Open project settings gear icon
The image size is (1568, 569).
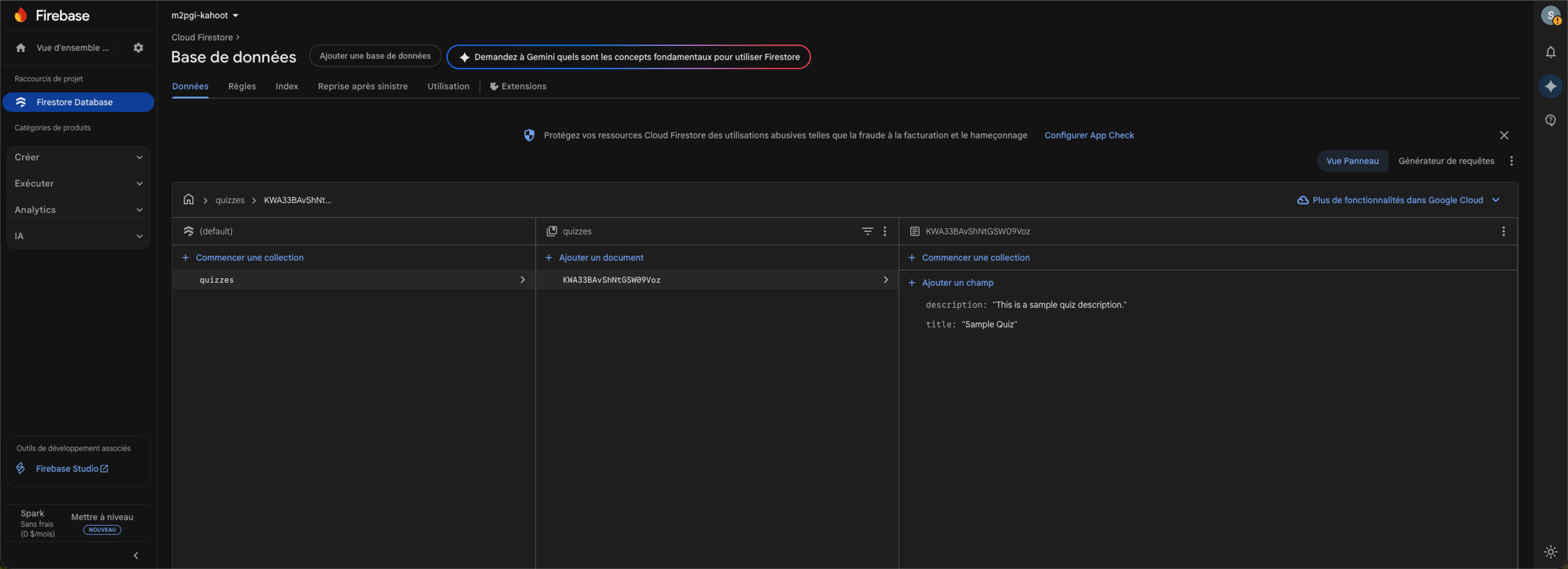tap(139, 48)
